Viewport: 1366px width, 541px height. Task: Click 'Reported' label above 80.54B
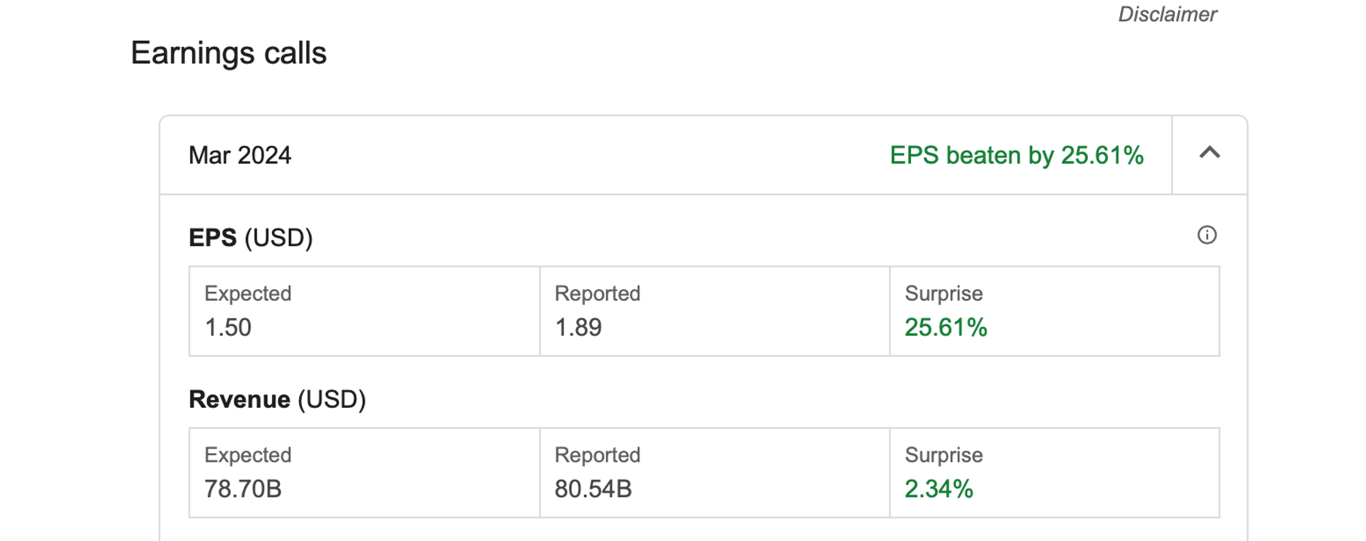click(597, 455)
